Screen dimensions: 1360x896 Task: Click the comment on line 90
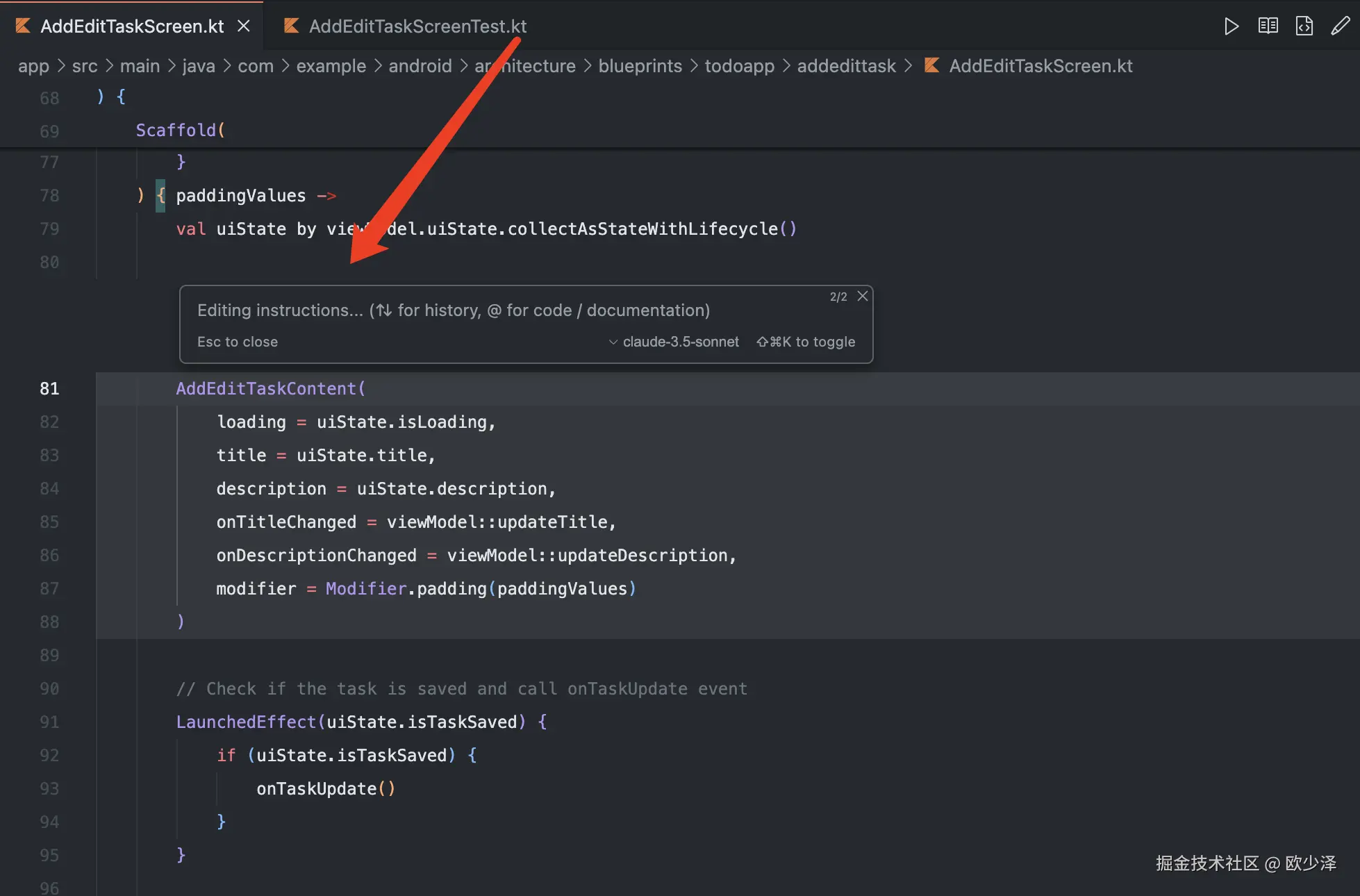pyautogui.click(x=462, y=689)
